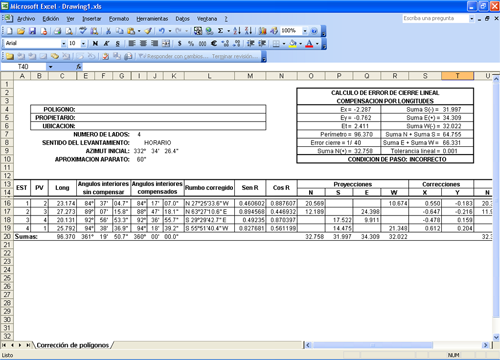Screen dimensions: 500x360
Task: Open the Datos menu
Action: [182, 19]
